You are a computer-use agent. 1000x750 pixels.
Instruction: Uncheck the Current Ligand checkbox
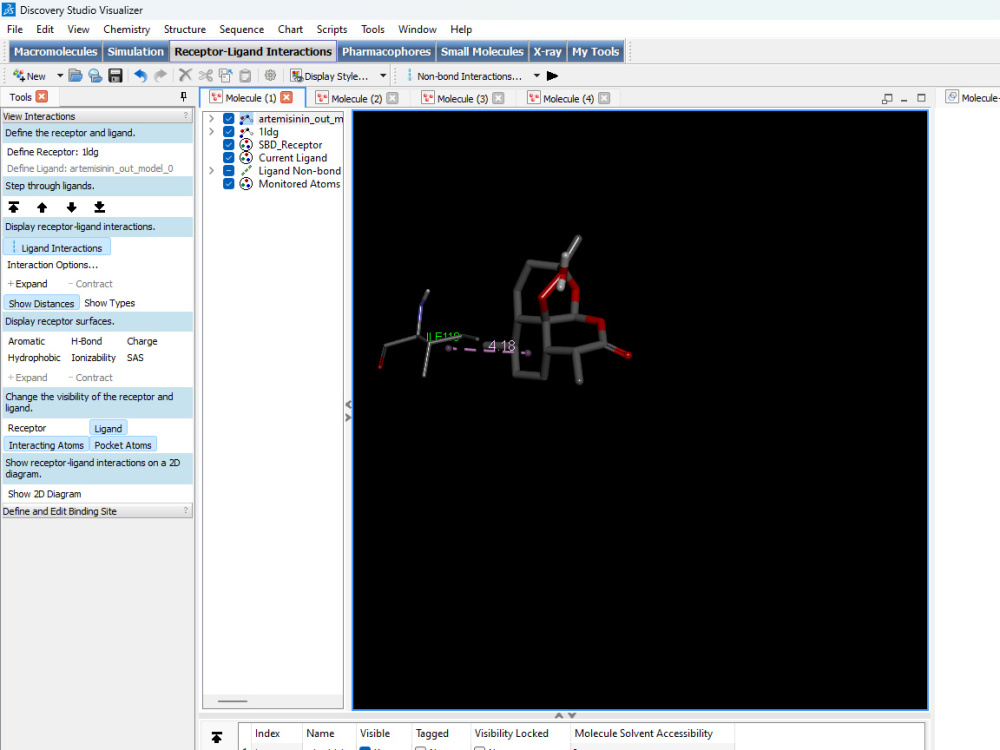(229, 157)
